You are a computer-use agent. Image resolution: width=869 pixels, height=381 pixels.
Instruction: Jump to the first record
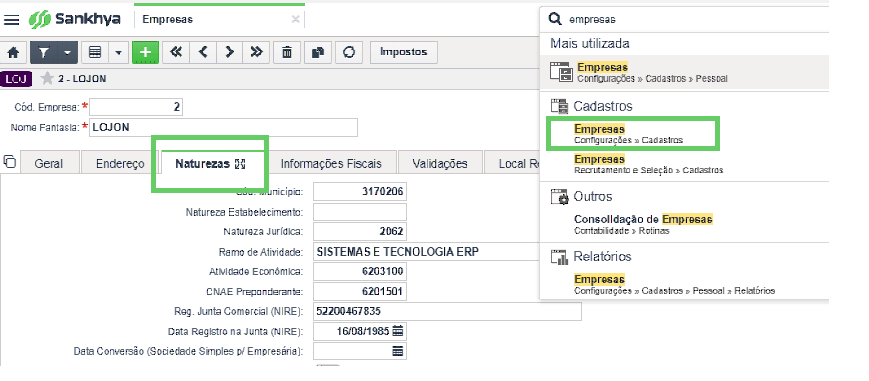pyautogui.click(x=176, y=53)
